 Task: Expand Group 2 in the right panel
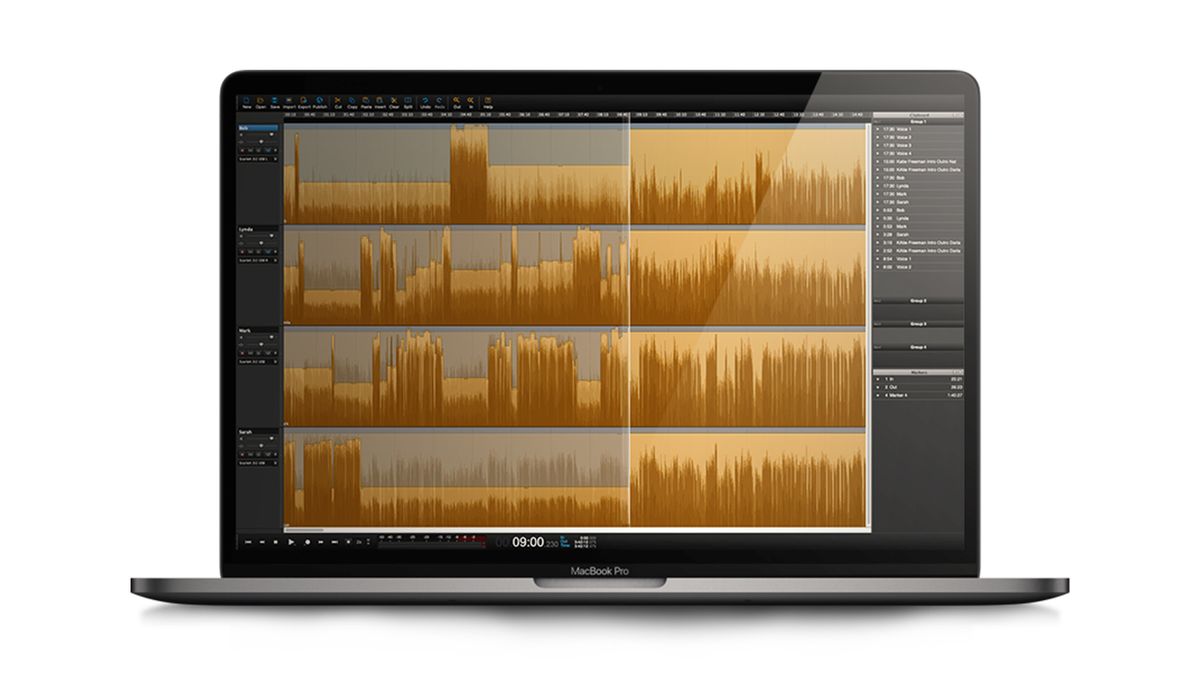pyautogui.click(x=919, y=300)
